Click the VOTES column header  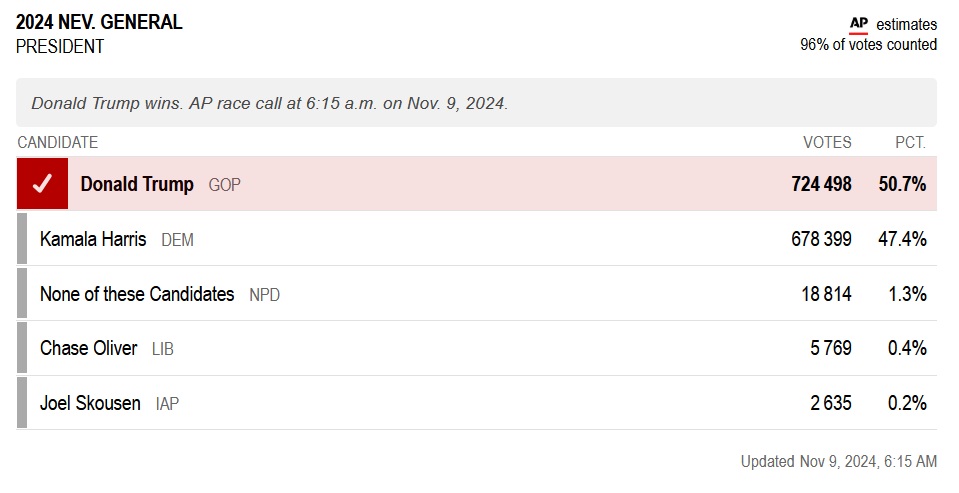click(x=827, y=143)
